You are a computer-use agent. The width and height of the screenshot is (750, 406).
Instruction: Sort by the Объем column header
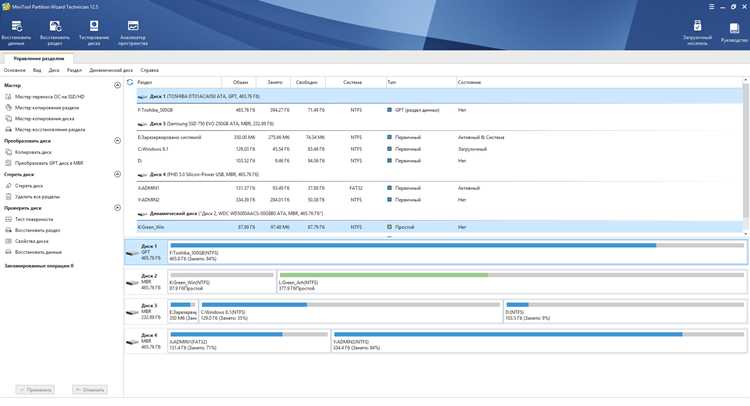[239, 82]
